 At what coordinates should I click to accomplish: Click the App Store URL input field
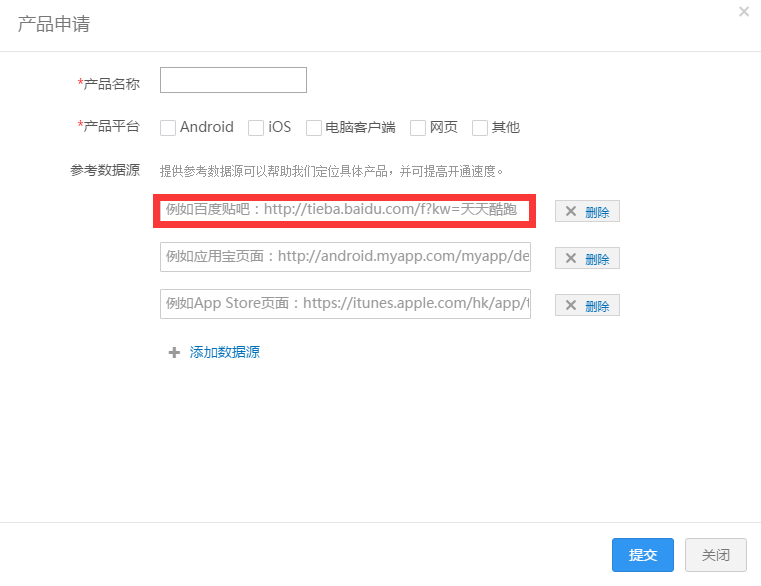pyautogui.click(x=345, y=303)
